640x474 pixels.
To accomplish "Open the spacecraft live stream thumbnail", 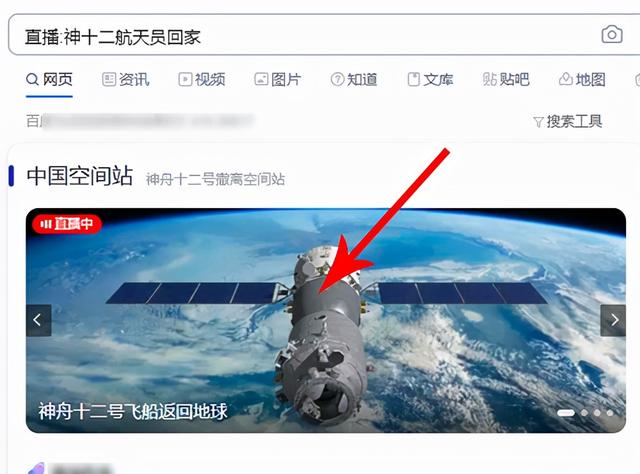I will (326, 320).
